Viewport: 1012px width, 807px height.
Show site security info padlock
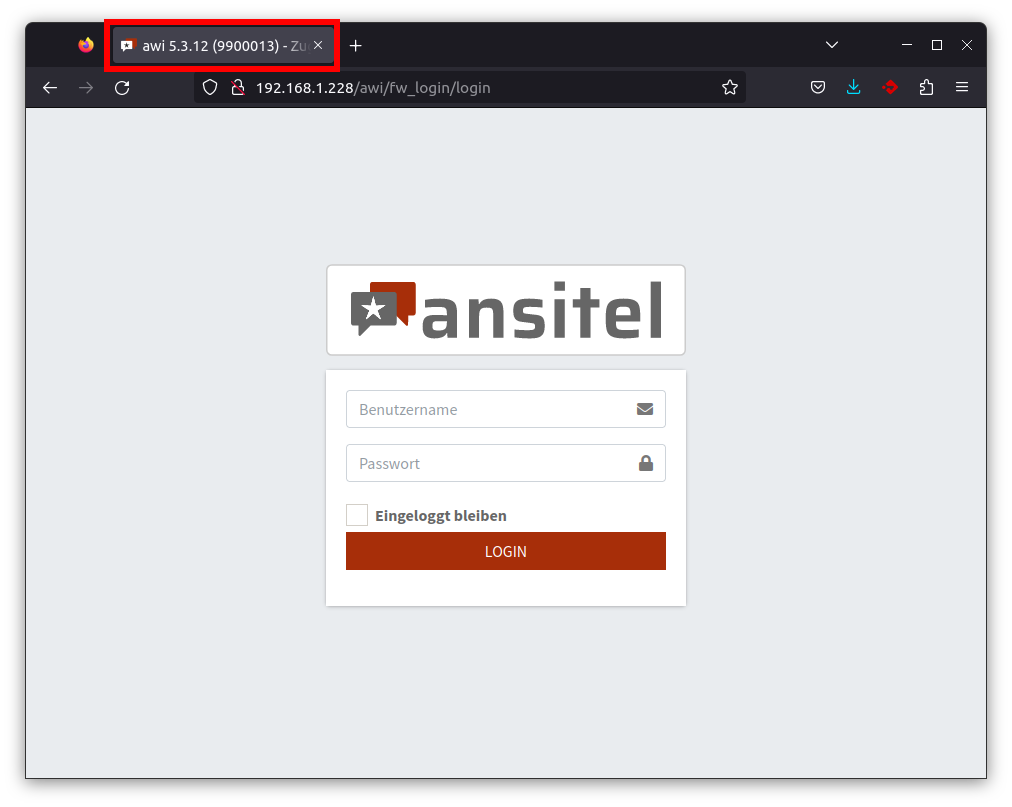pos(237,88)
